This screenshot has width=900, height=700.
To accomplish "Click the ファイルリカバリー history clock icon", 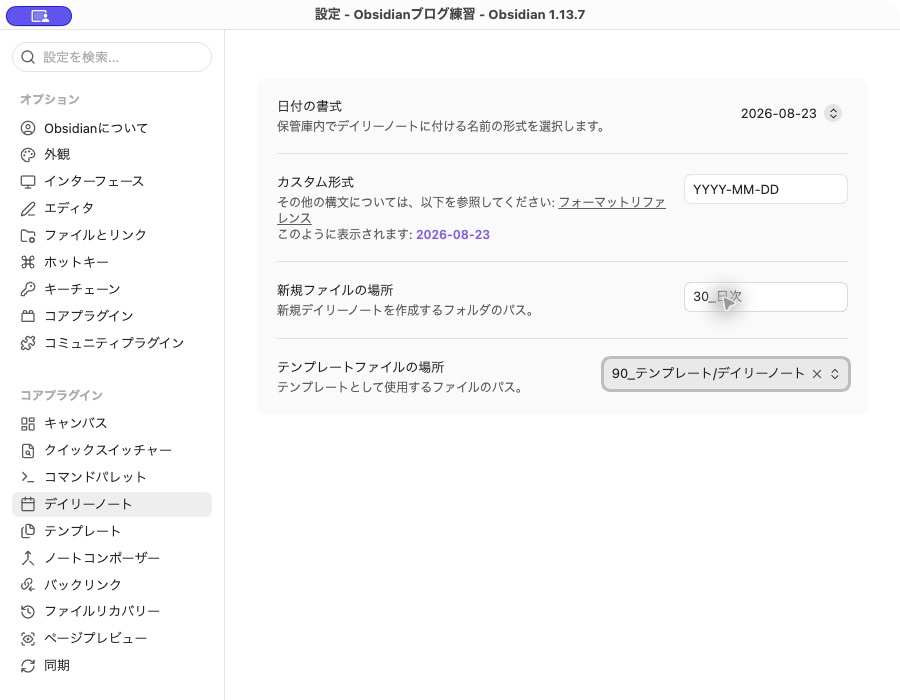I will [x=28, y=612].
